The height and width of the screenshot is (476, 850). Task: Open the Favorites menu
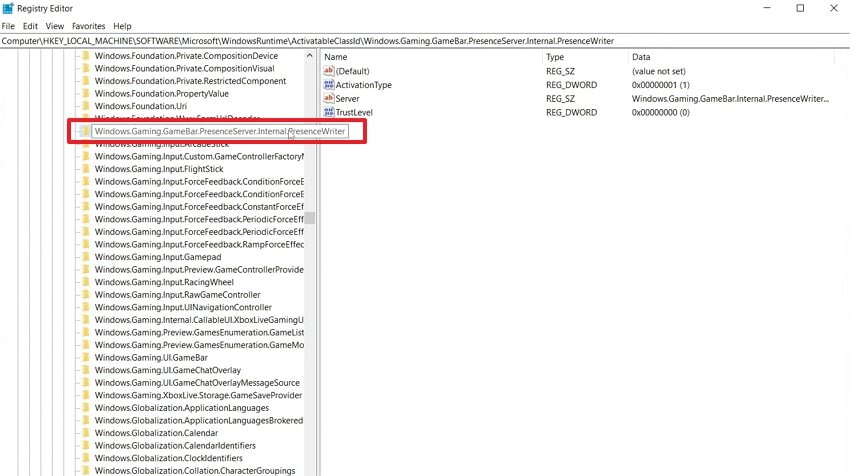(x=88, y=26)
